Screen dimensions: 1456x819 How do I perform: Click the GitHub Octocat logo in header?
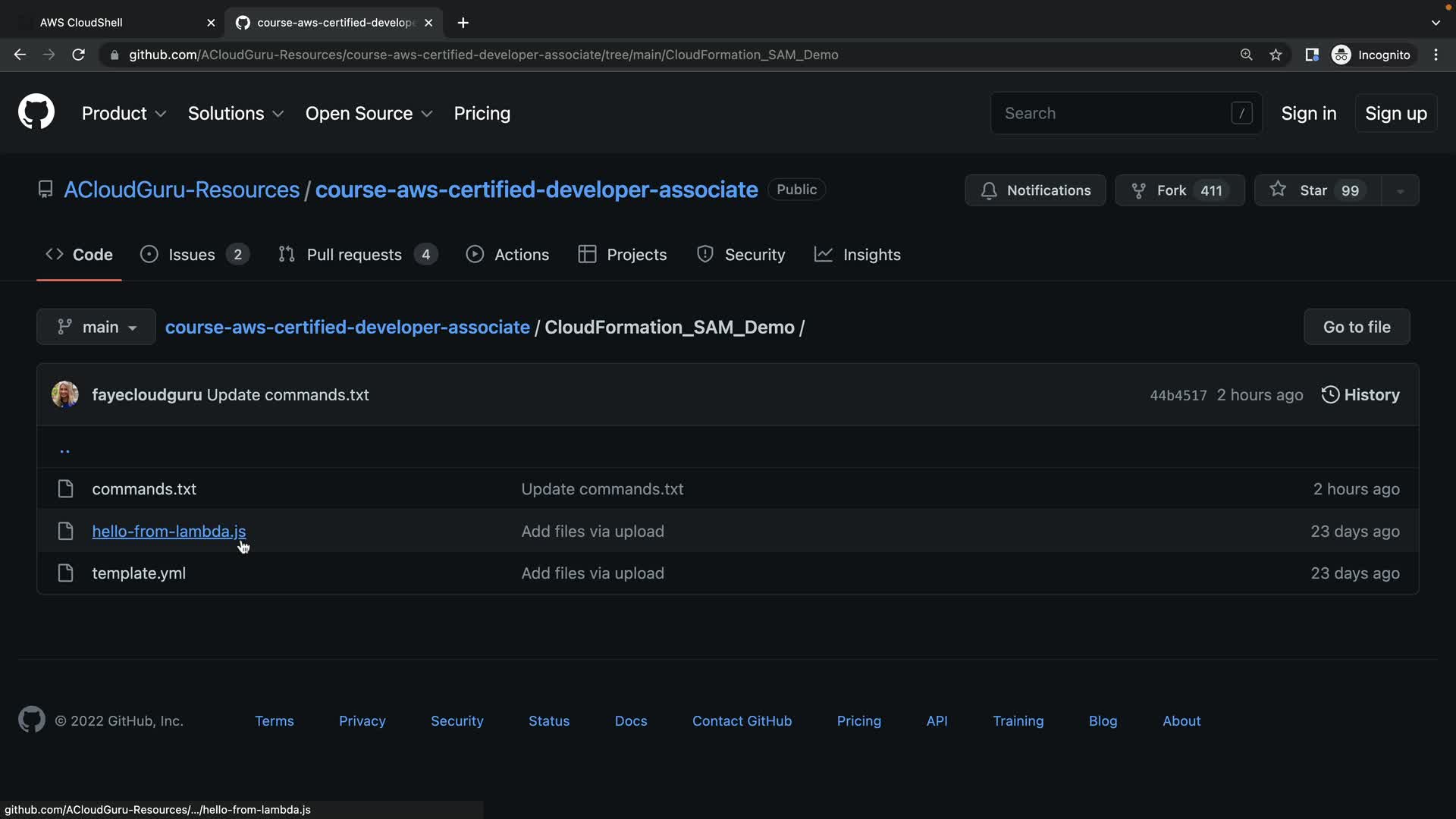36,112
